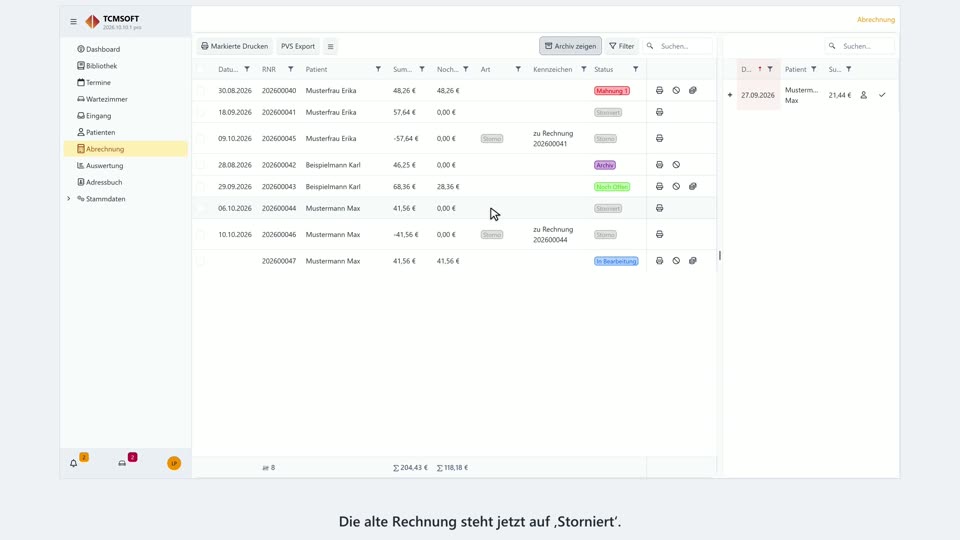This screenshot has width=960, height=540.
Task: Click the plus icon before 27.09.2026
Action: [x=730, y=95]
